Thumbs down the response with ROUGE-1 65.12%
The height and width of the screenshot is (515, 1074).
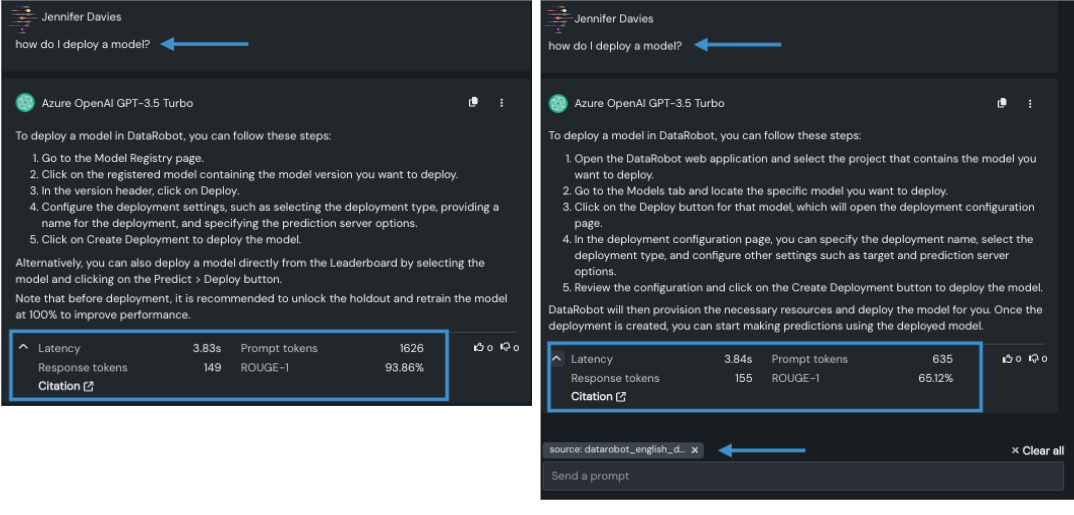tap(1035, 359)
